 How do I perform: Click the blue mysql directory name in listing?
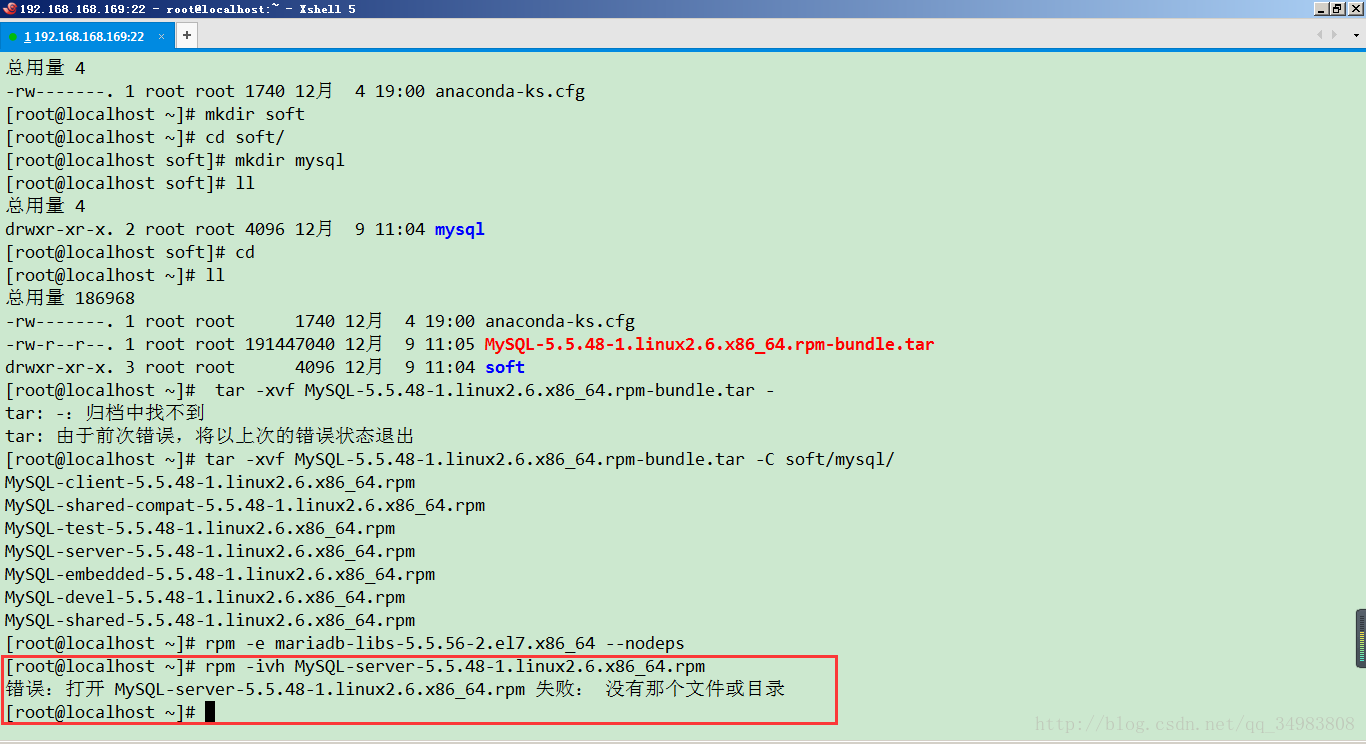(x=459, y=229)
